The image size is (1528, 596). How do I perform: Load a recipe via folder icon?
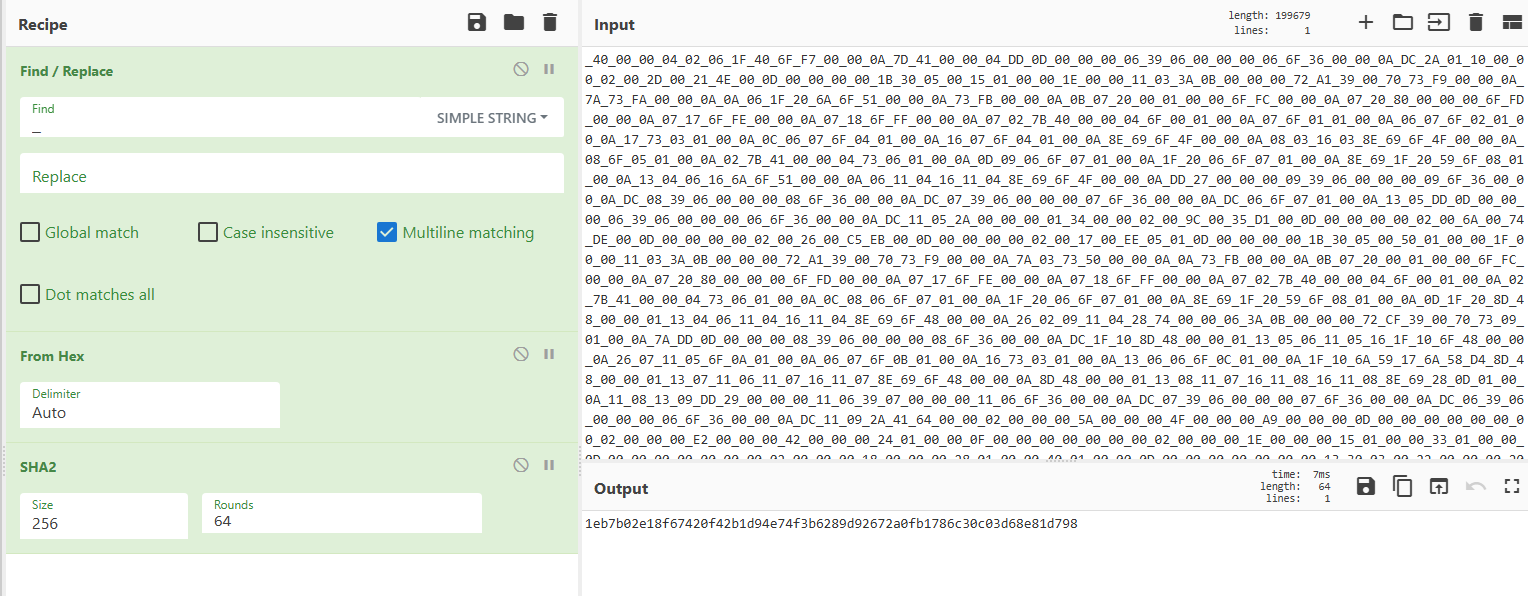[x=514, y=23]
